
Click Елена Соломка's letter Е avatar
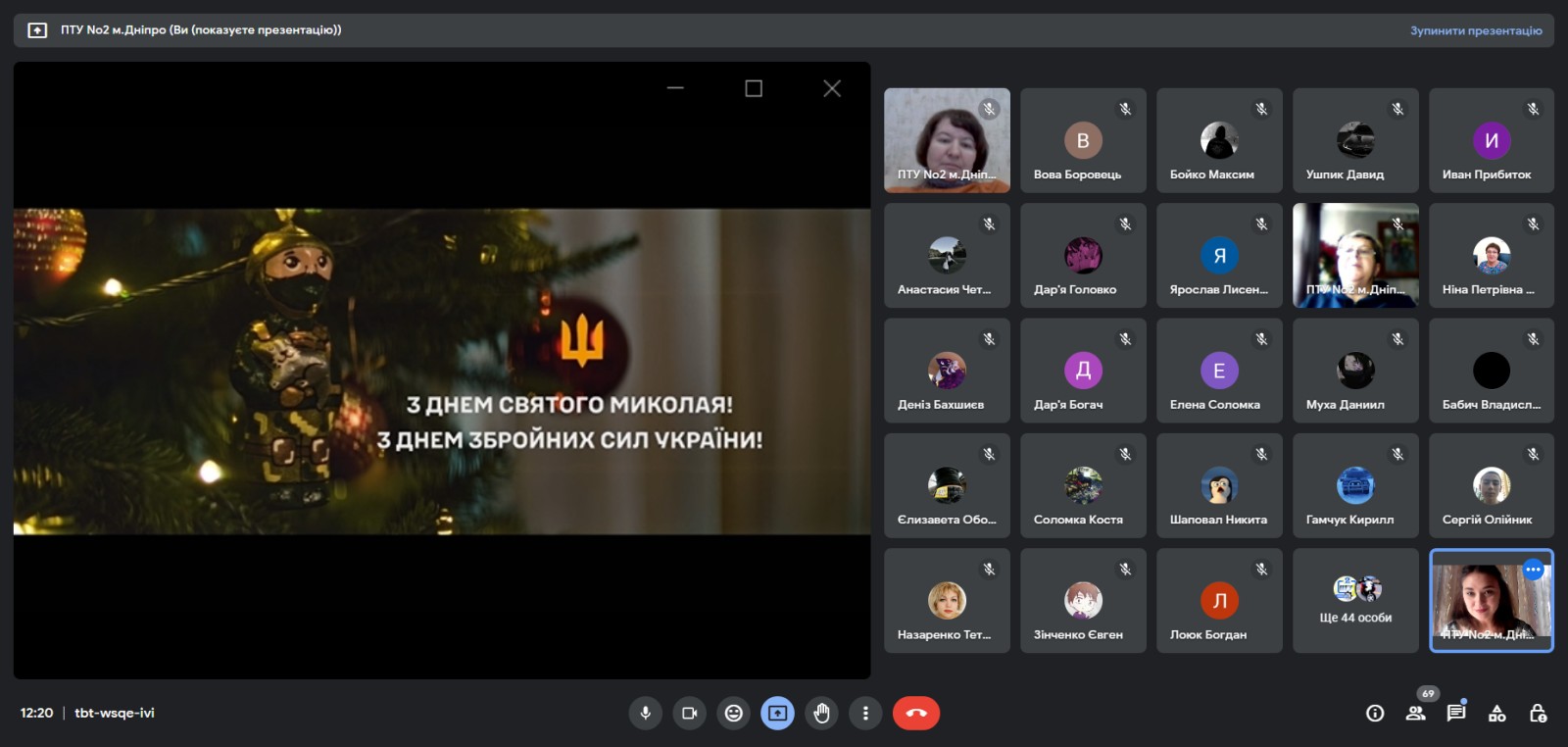[1219, 371]
